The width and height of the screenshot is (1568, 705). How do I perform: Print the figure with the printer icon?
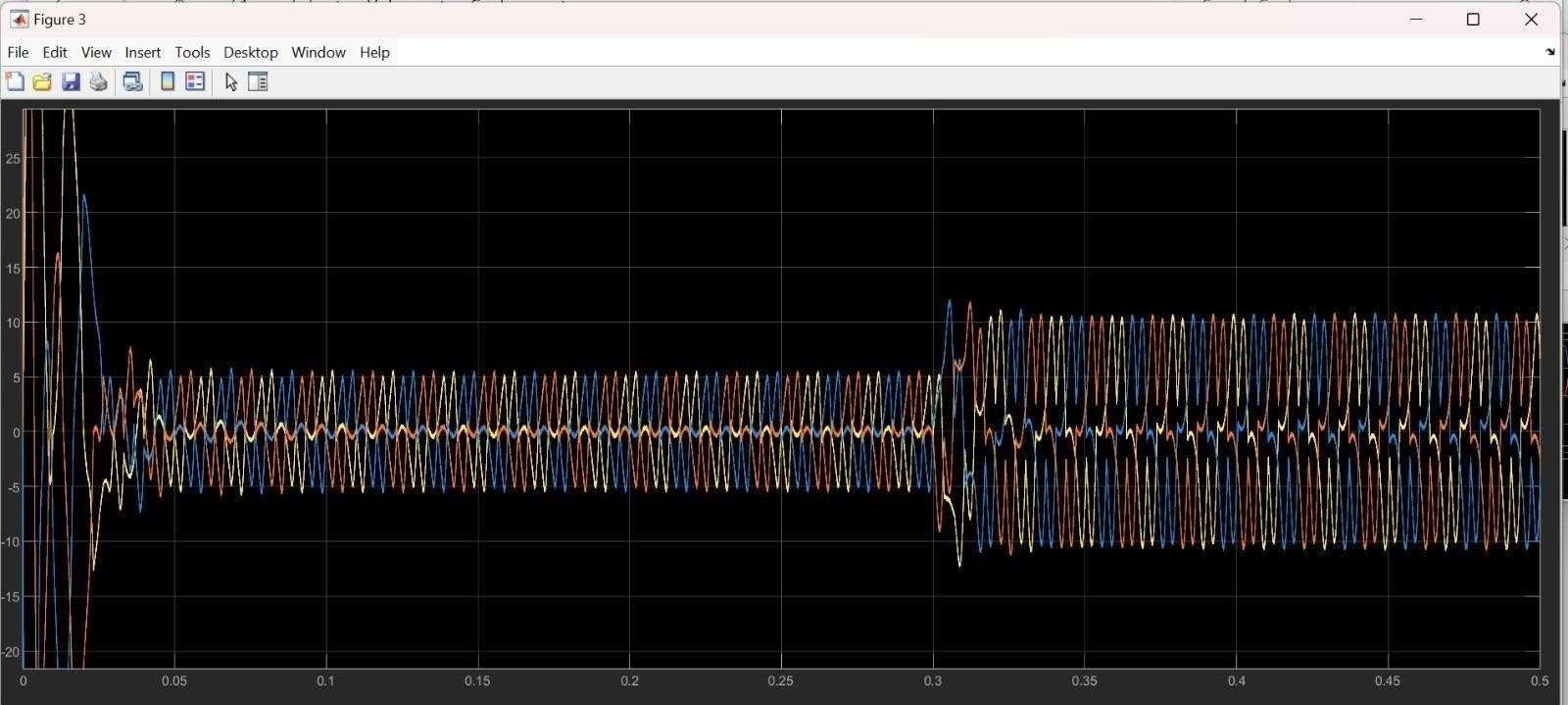(x=98, y=82)
